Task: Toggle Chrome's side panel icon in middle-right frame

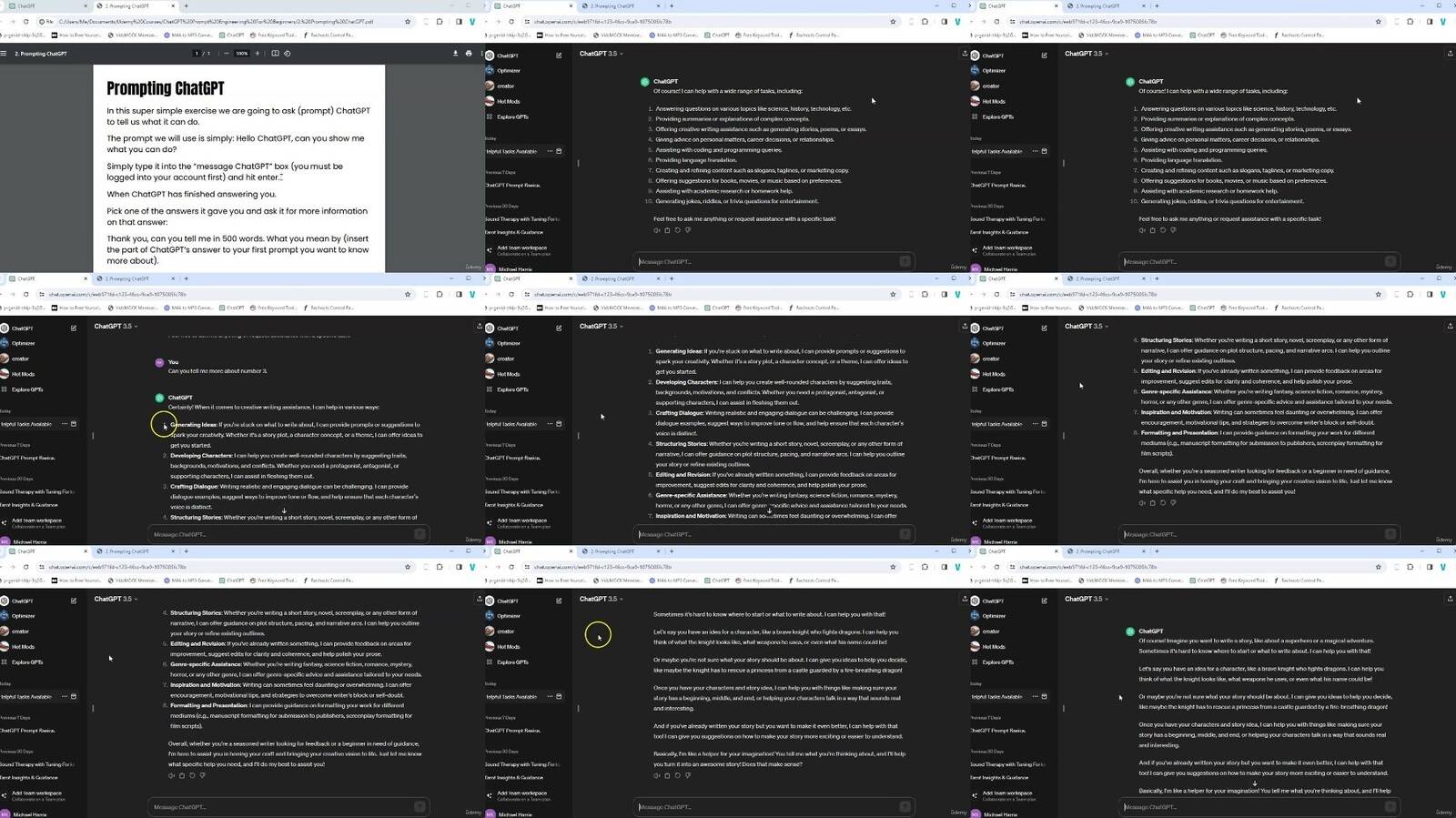Action: point(1429,294)
